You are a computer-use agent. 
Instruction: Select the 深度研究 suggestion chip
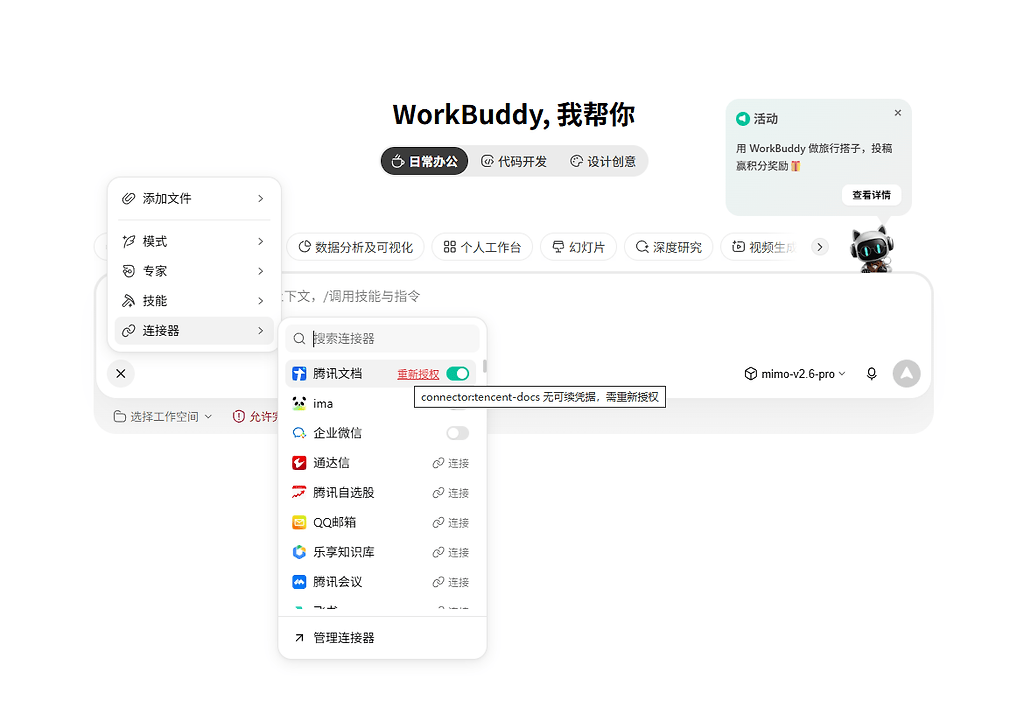click(669, 247)
